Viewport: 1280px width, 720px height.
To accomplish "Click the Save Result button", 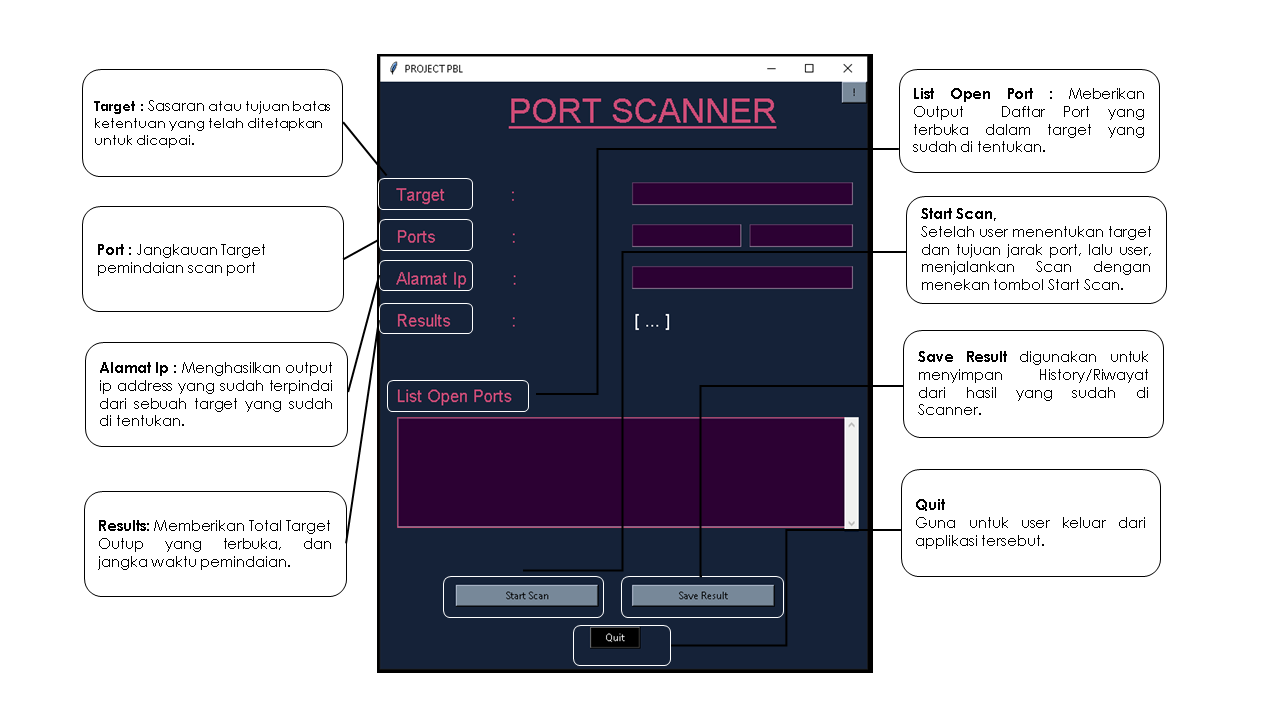I will 703,595.
